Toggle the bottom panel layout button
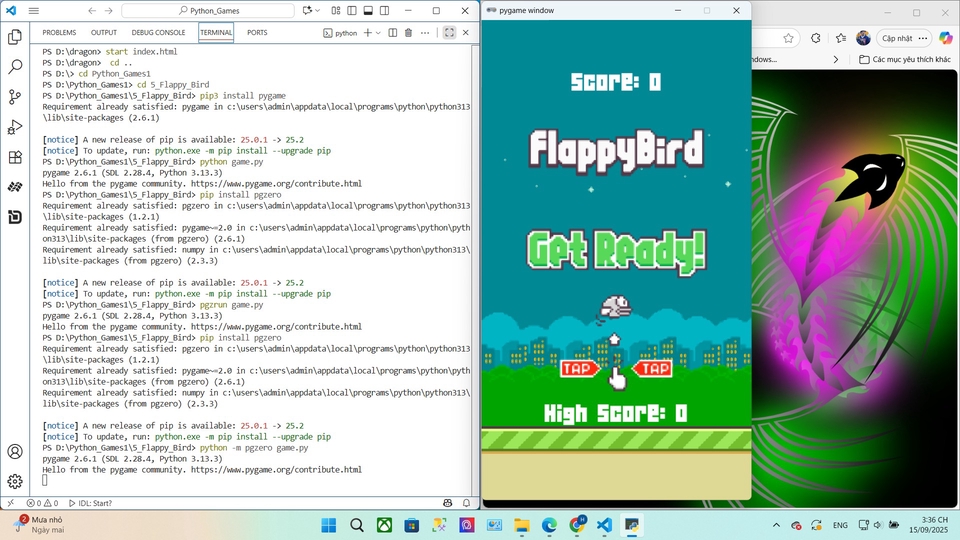 (x=369, y=11)
